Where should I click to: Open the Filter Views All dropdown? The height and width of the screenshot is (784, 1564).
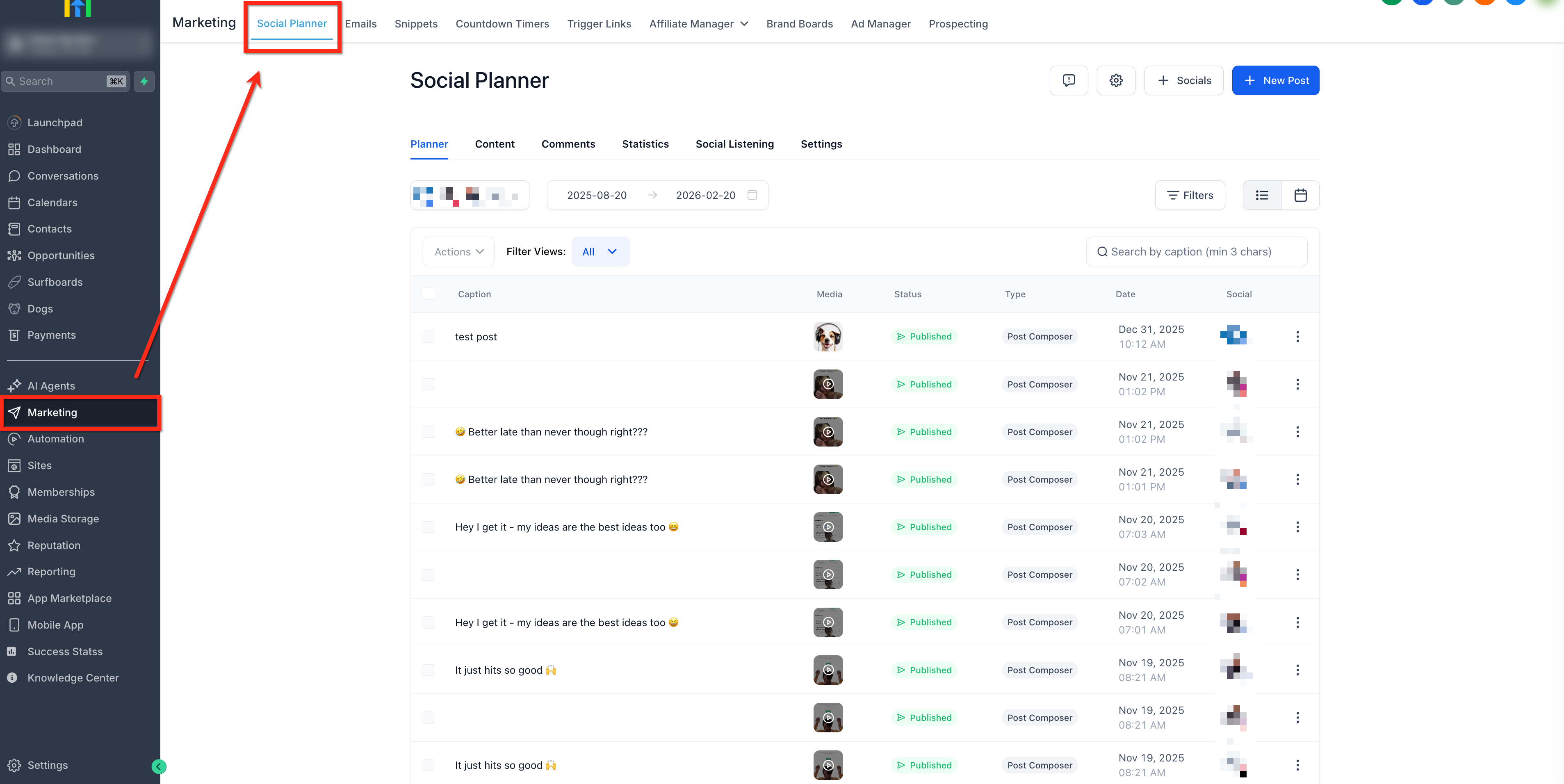click(600, 251)
